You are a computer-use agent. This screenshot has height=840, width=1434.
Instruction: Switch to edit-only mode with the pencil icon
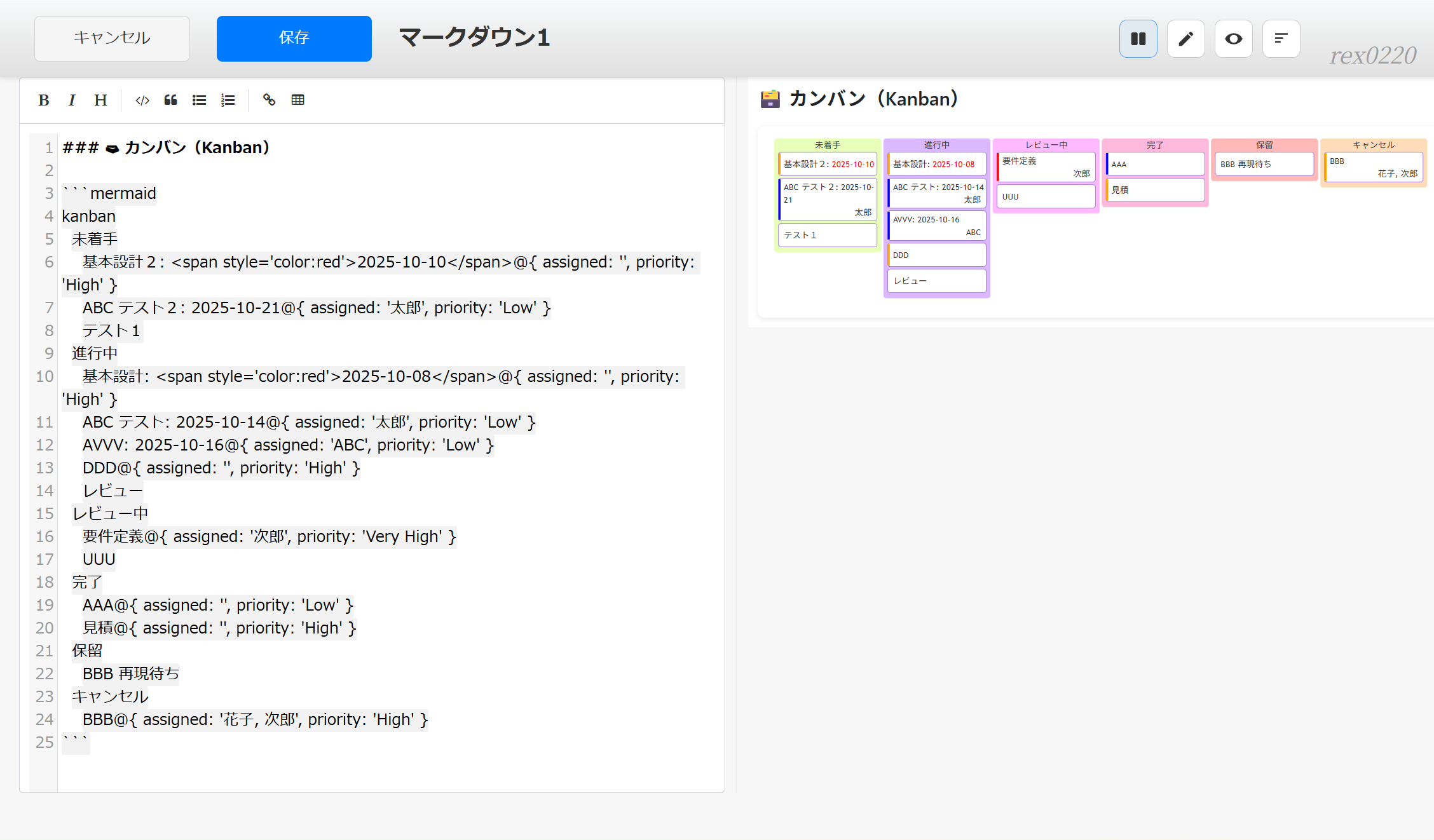1185,39
